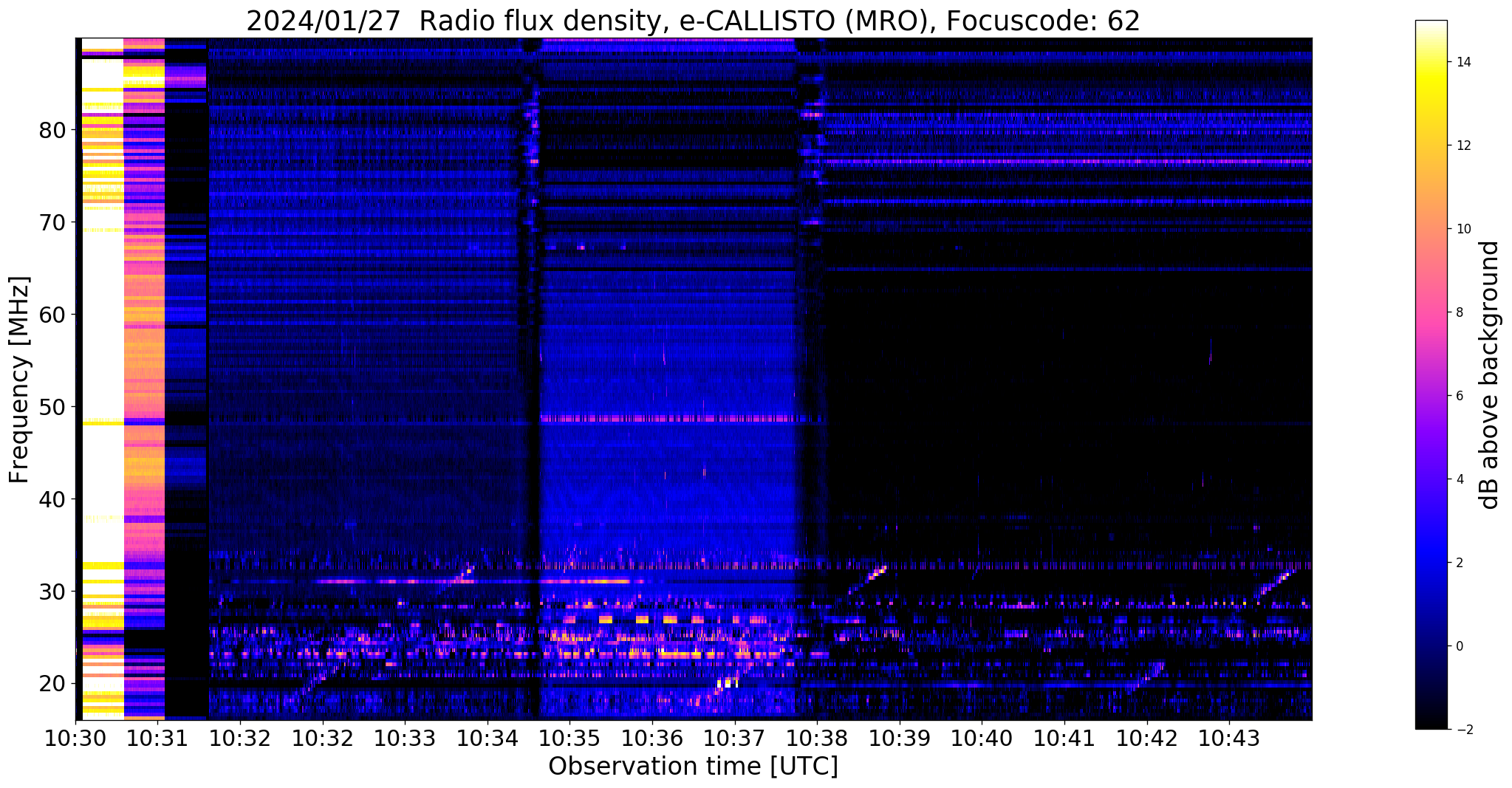Click the 10:38 time tick label
Image resolution: width=1512 pixels, height=788 pixels.
[x=817, y=739]
